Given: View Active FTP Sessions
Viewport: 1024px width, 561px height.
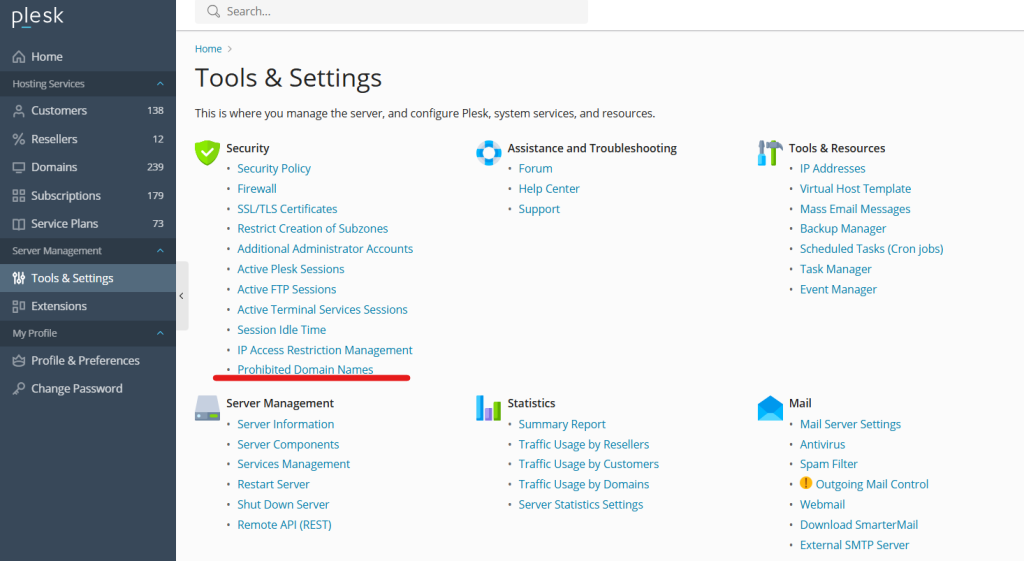Looking at the screenshot, I should (287, 289).
